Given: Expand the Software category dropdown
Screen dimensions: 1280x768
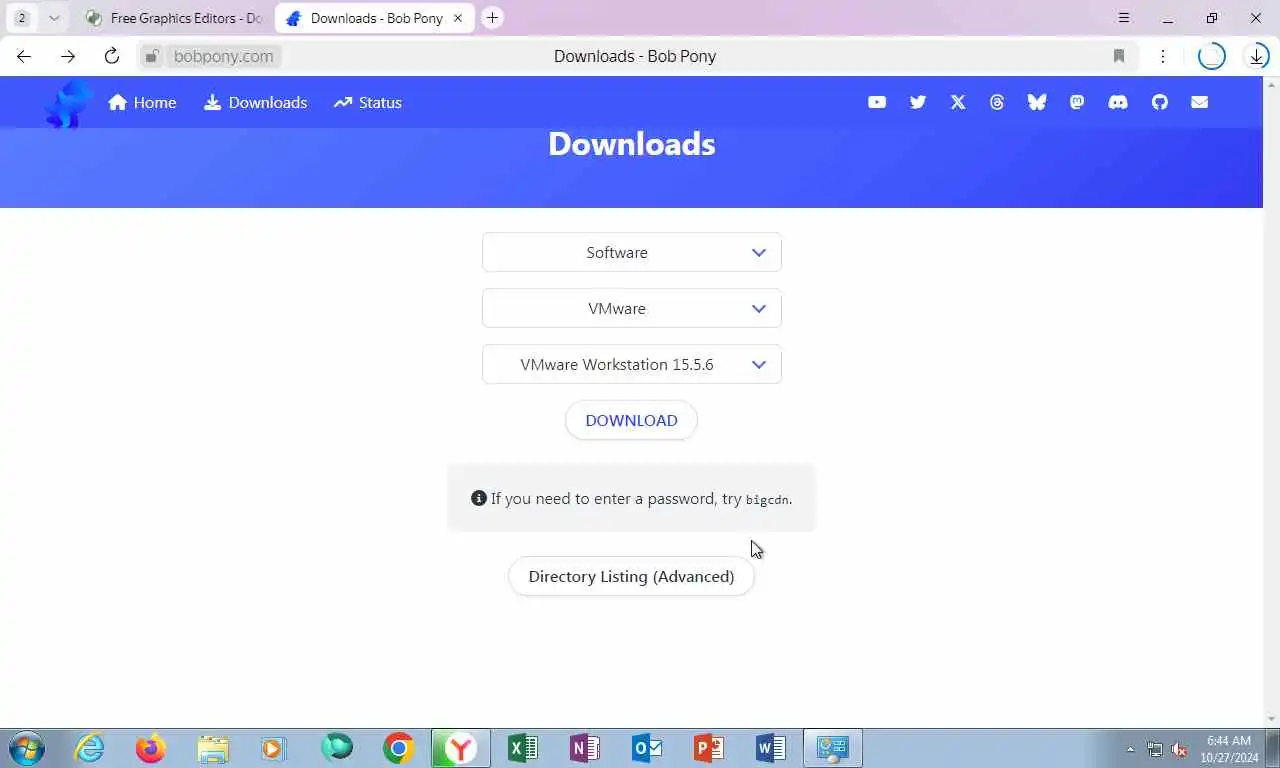Looking at the screenshot, I should (631, 252).
